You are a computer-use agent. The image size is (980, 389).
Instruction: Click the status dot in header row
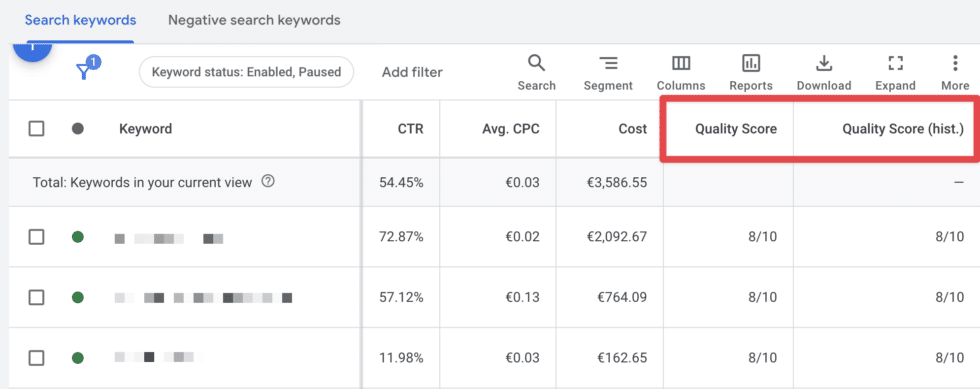click(x=78, y=129)
